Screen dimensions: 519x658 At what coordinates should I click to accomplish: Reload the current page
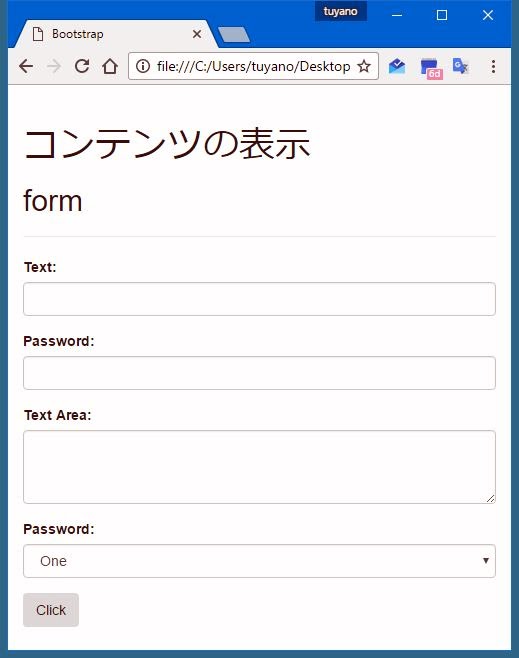pyautogui.click(x=82, y=66)
